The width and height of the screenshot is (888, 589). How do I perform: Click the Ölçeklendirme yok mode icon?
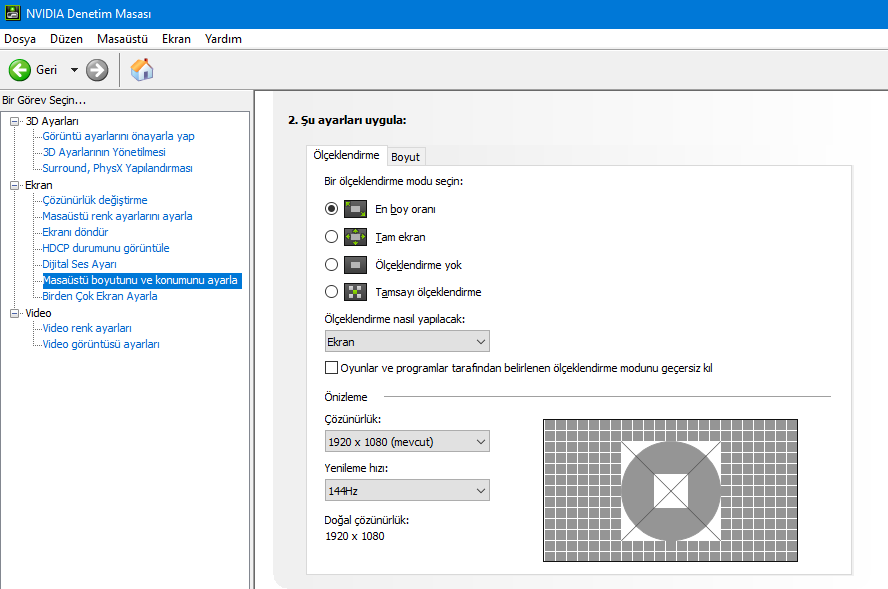coord(355,264)
